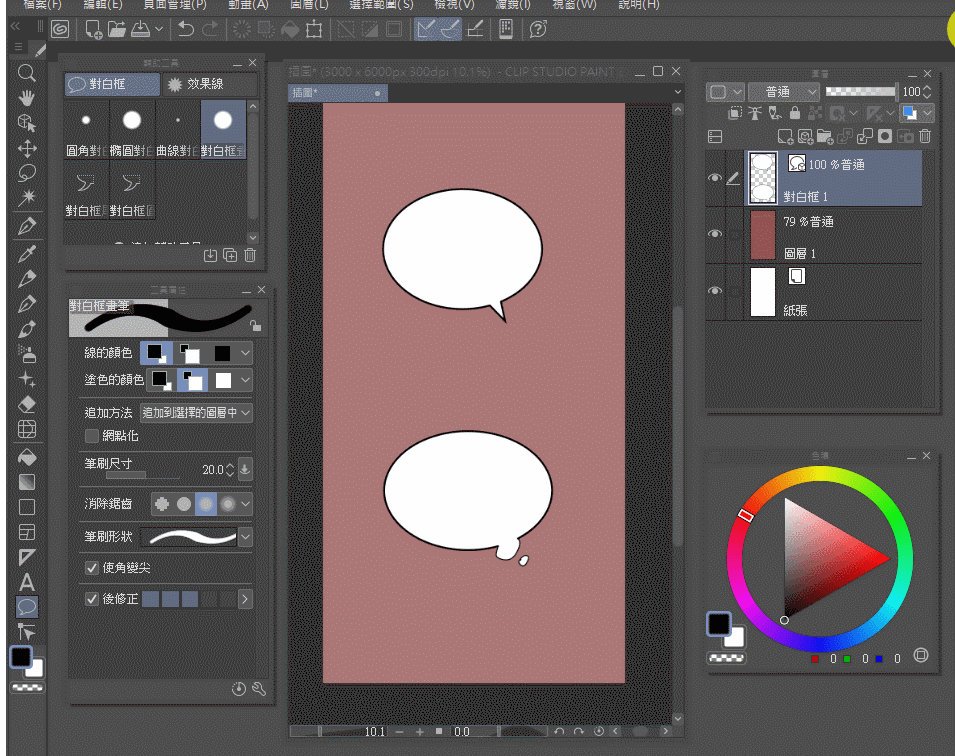
Task: Select the Eraser tool
Action: coord(27,404)
